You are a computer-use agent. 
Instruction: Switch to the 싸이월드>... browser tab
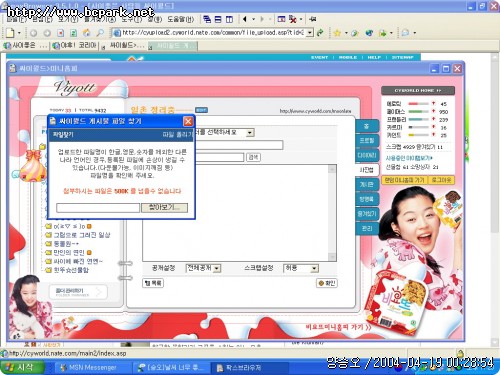[124, 45]
